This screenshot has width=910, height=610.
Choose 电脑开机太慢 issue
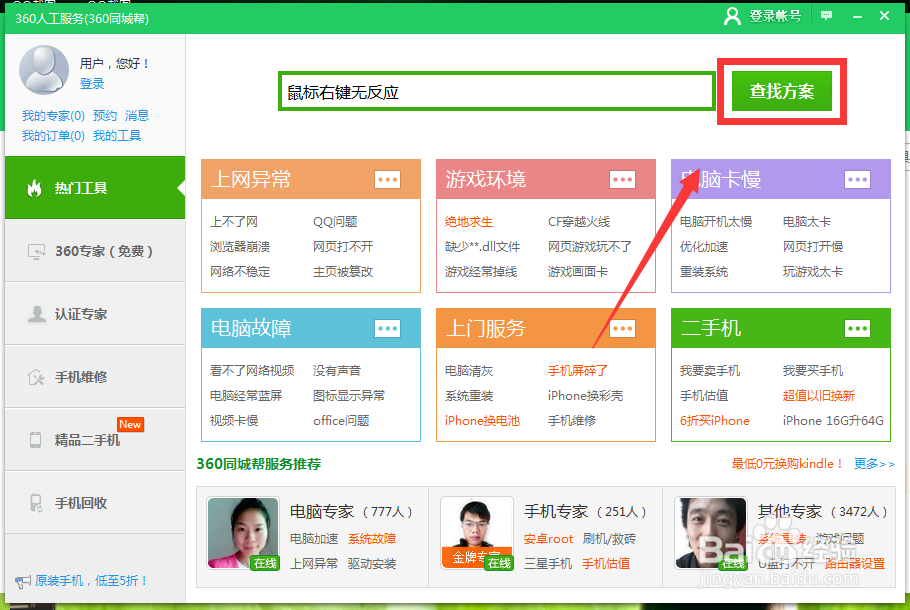(x=716, y=222)
